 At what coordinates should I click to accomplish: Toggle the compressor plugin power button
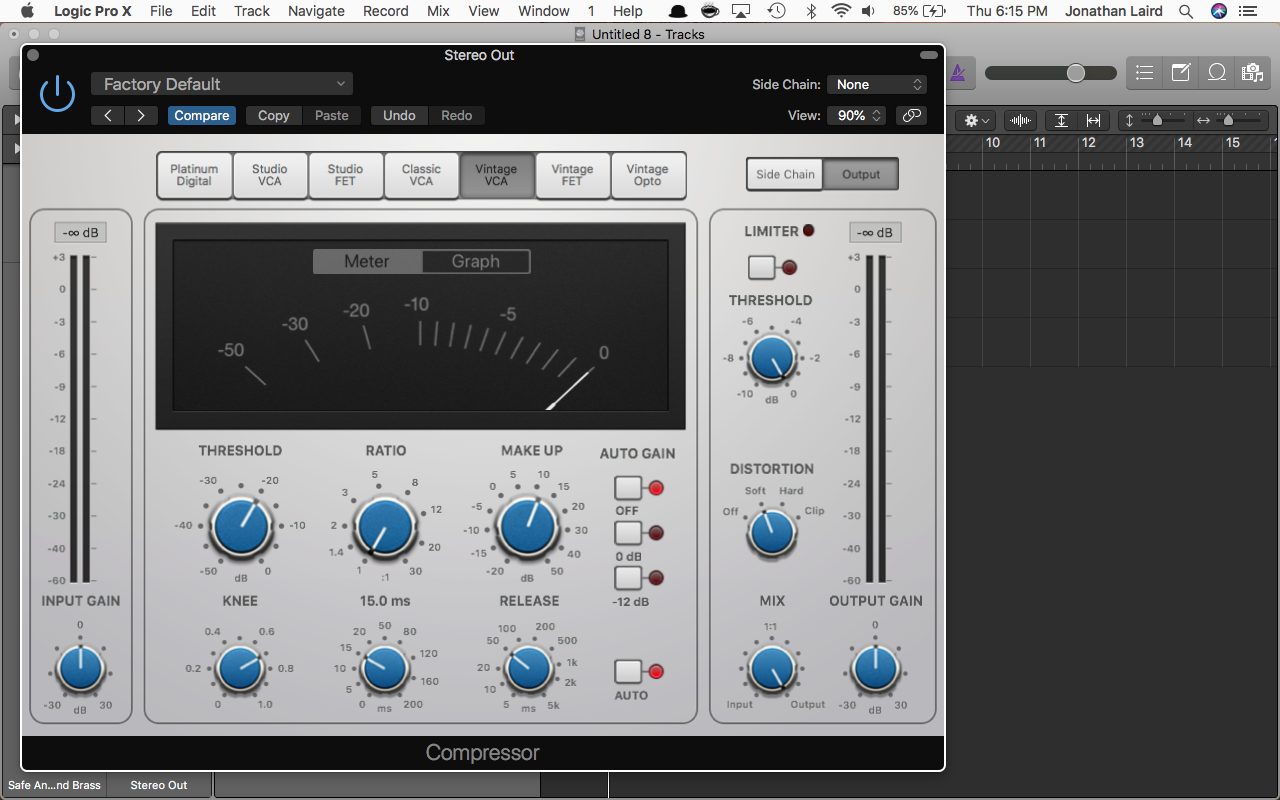57,94
